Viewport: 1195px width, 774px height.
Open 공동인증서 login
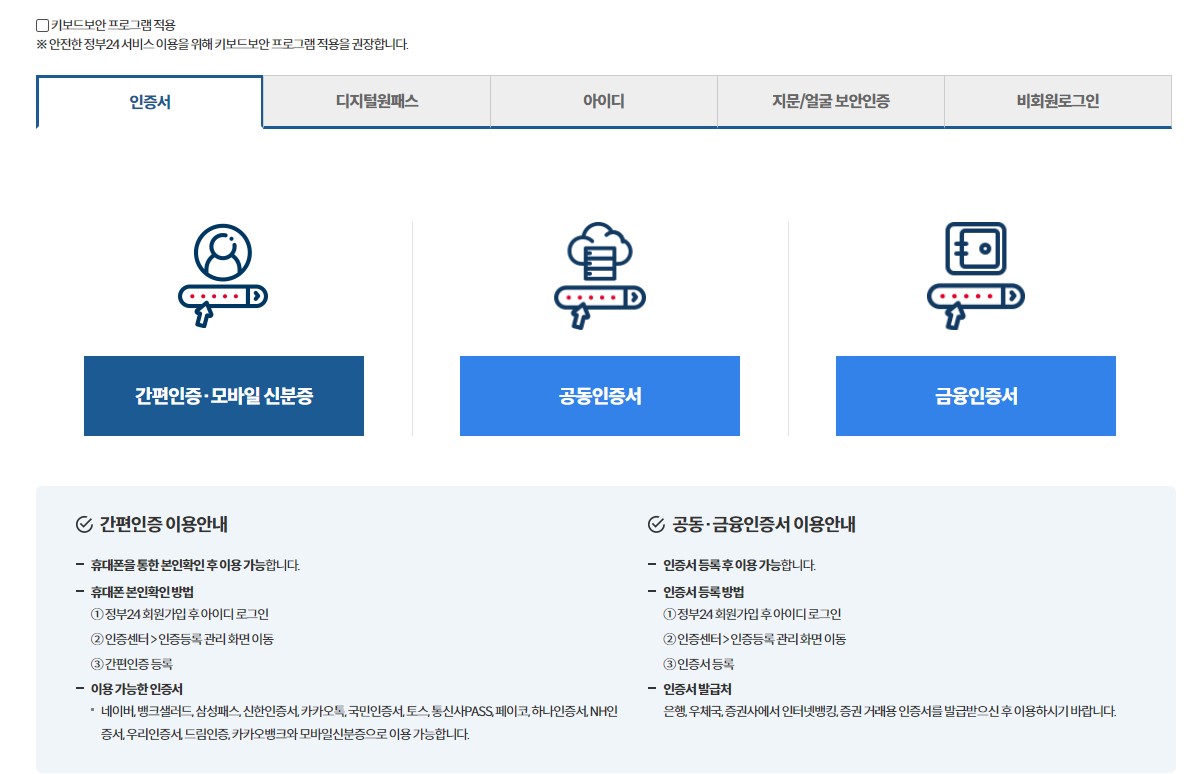[599, 396]
